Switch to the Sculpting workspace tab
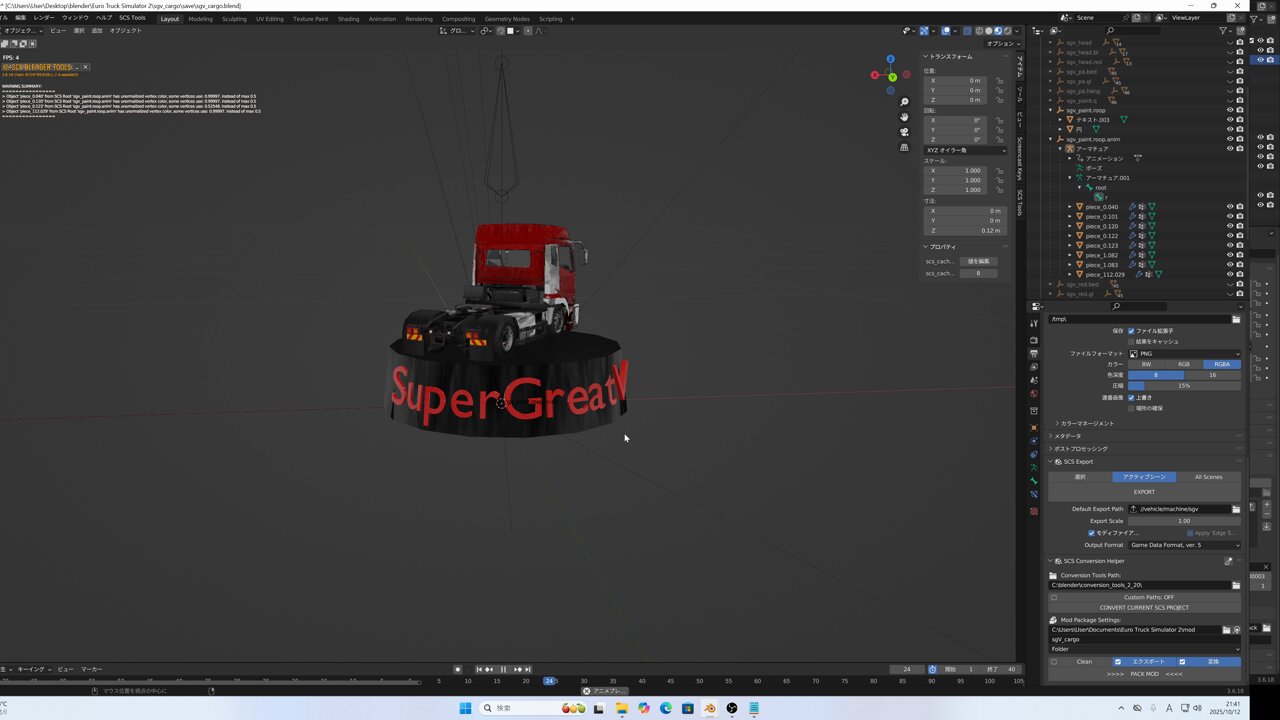 234,18
